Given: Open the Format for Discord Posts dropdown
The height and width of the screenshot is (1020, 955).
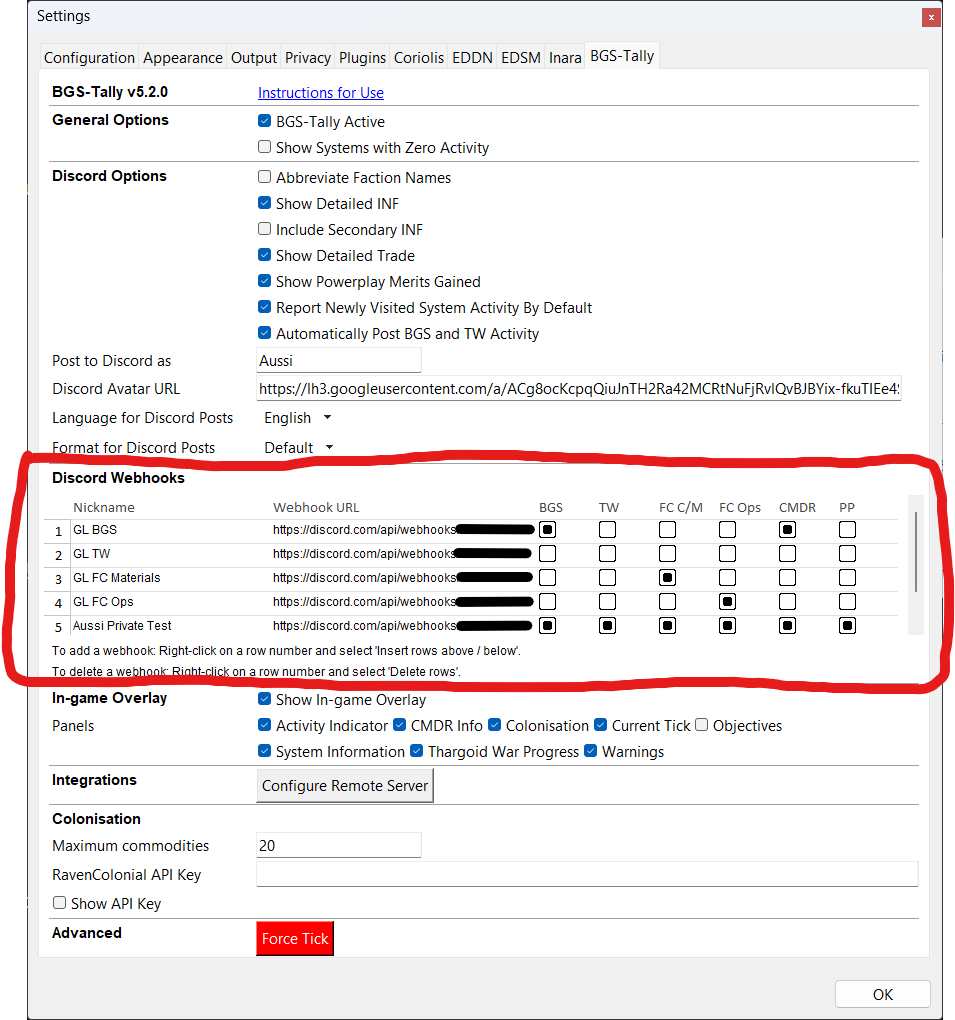Looking at the screenshot, I should (x=299, y=448).
